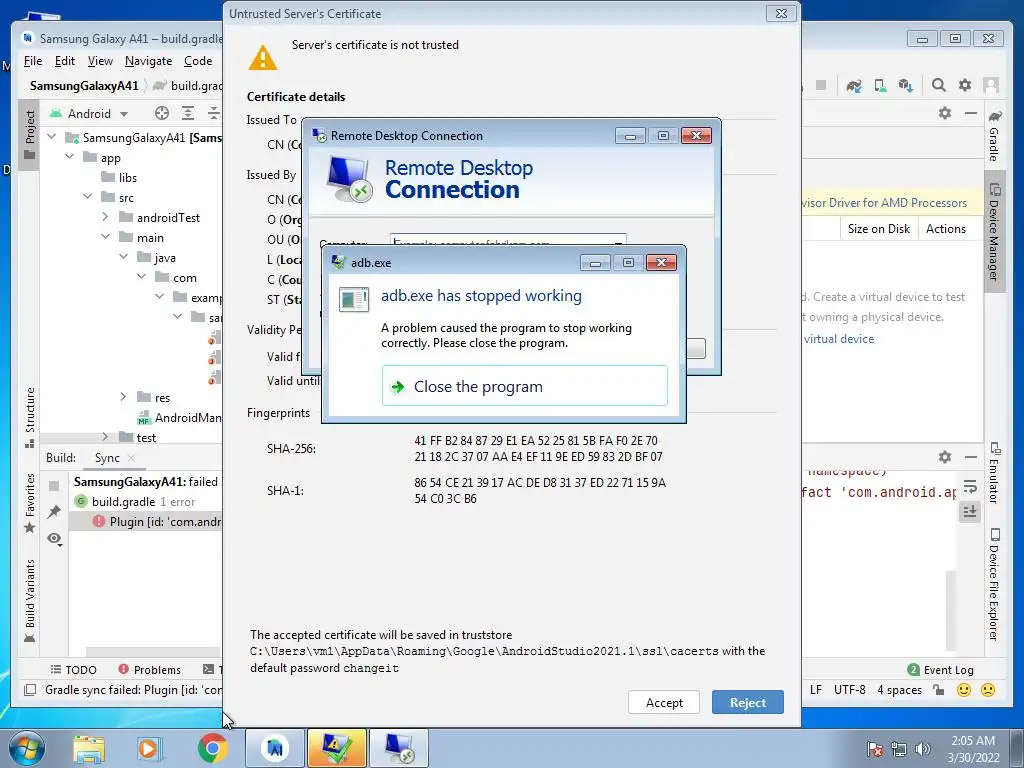Close the adb.exe program
1024x768 pixels.
coord(524,386)
